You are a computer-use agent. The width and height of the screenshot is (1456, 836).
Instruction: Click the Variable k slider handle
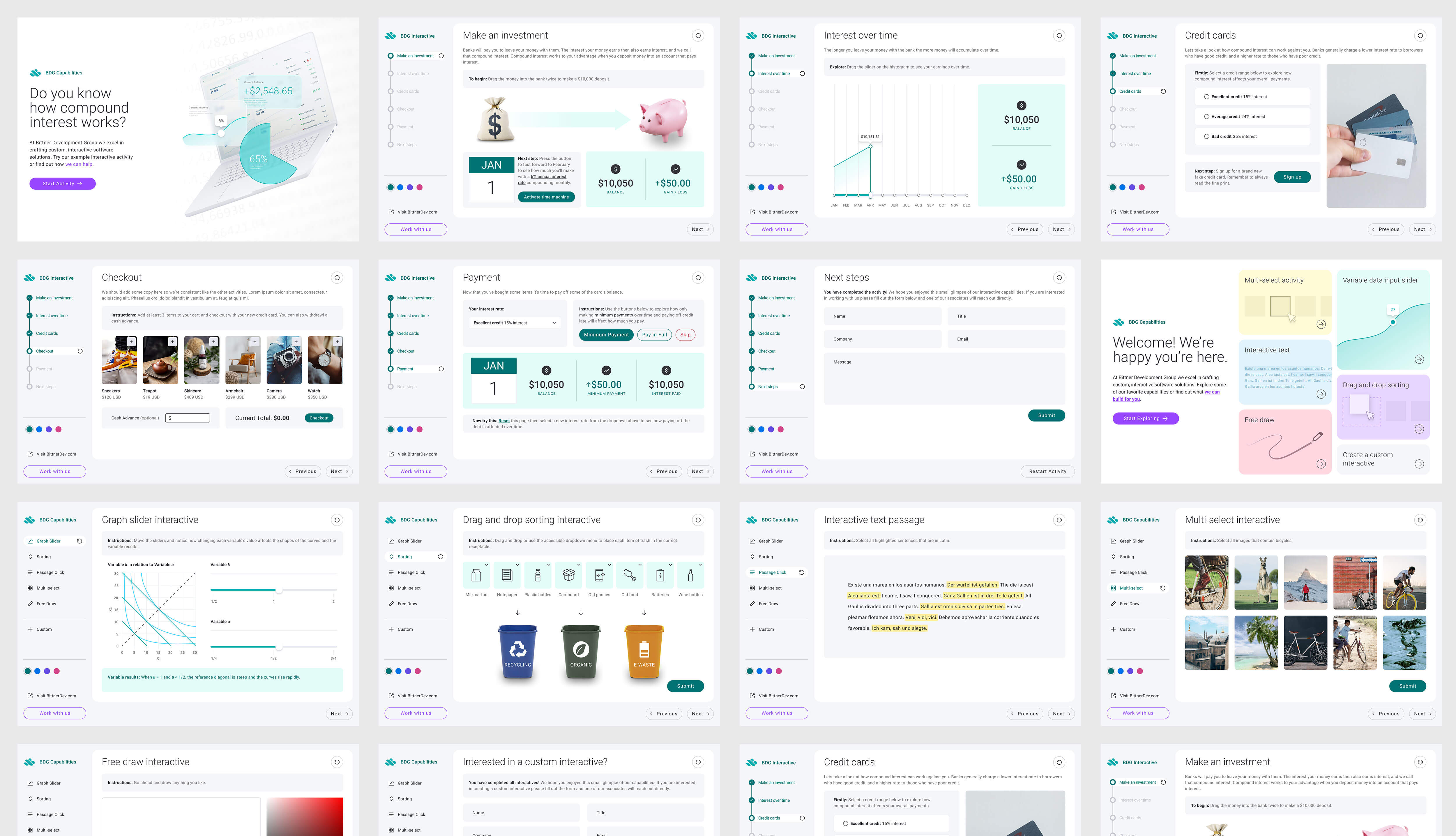coord(279,590)
